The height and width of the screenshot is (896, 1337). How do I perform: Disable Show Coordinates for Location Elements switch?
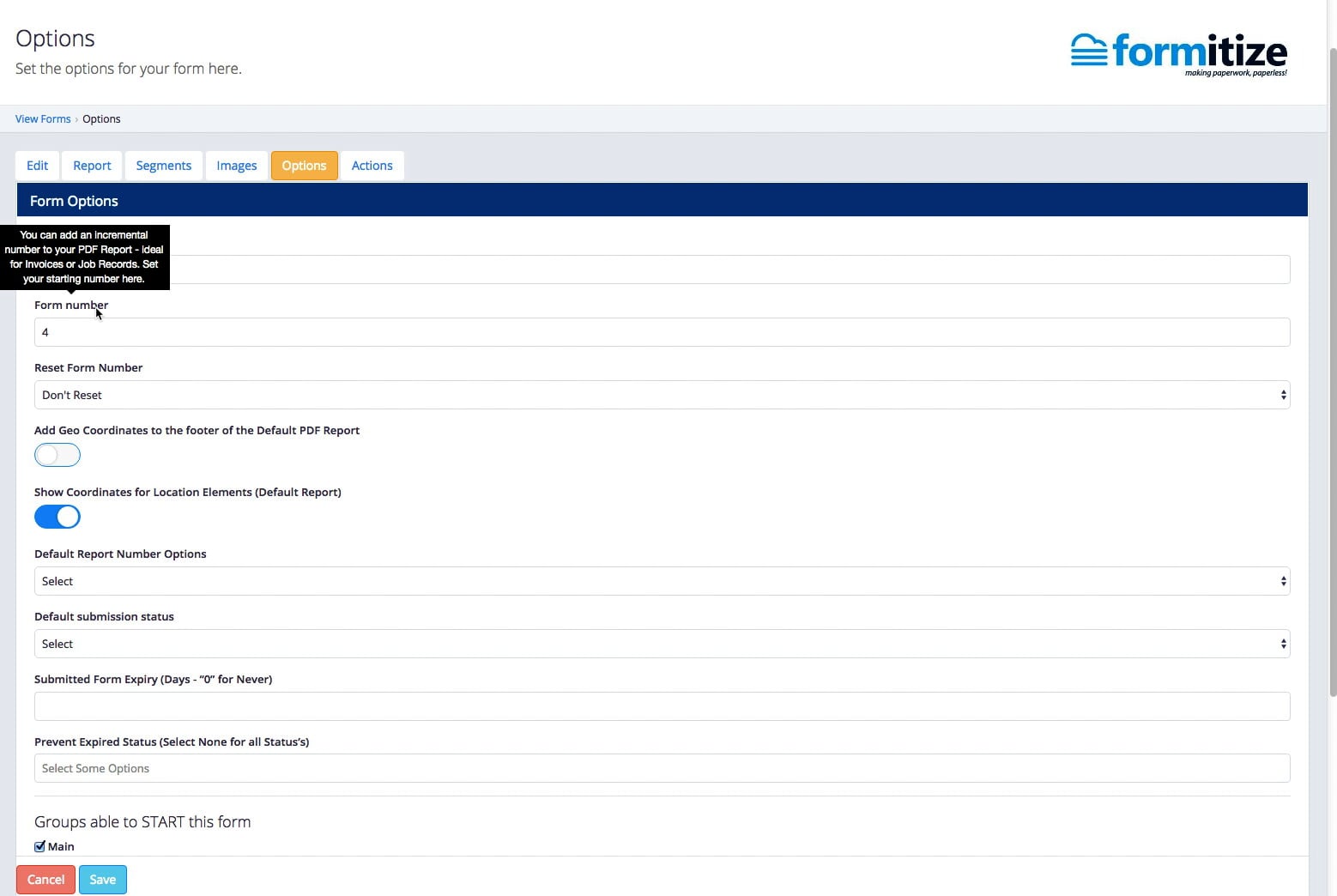pyautogui.click(x=57, y=517)
